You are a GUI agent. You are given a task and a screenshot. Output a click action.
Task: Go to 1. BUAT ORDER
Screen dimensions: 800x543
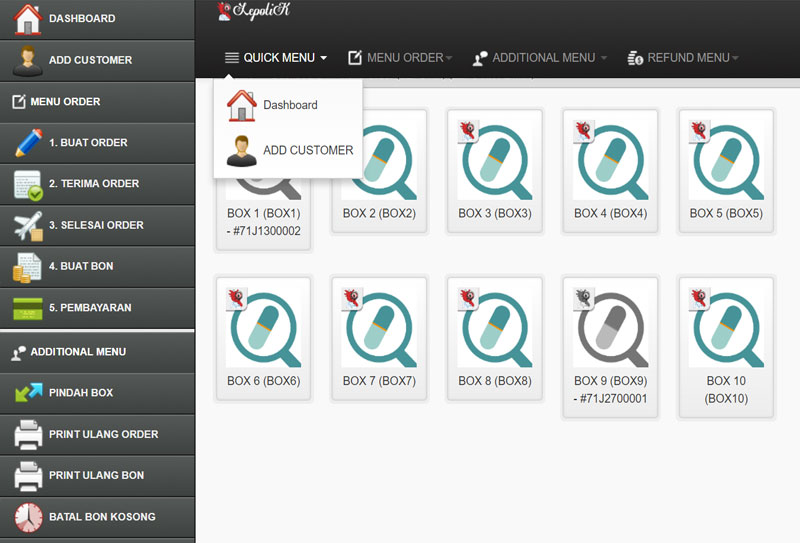pyautogui.click(x=97, y=143)
